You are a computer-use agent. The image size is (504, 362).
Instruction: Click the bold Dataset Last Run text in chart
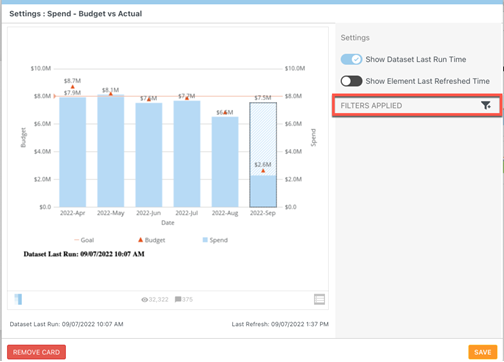[84, 254]
